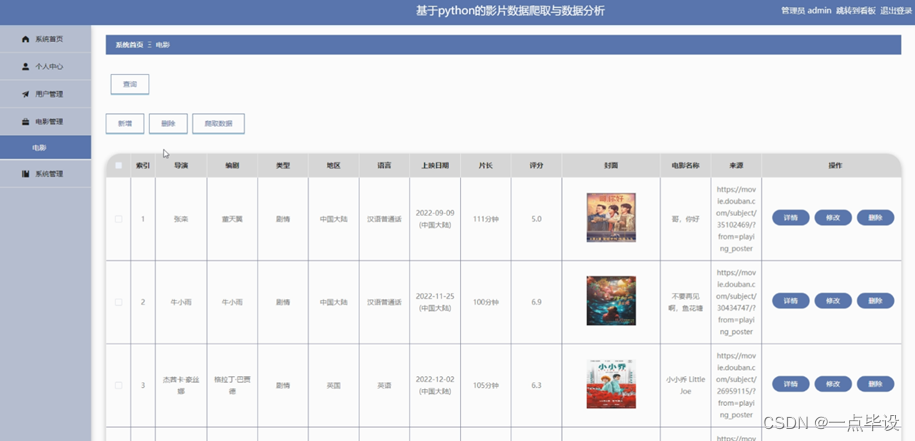Click the poster thumbnail of 小小乔
Image resolution: width=915 pixels, height=441 pixels.
tap(611, 384)
